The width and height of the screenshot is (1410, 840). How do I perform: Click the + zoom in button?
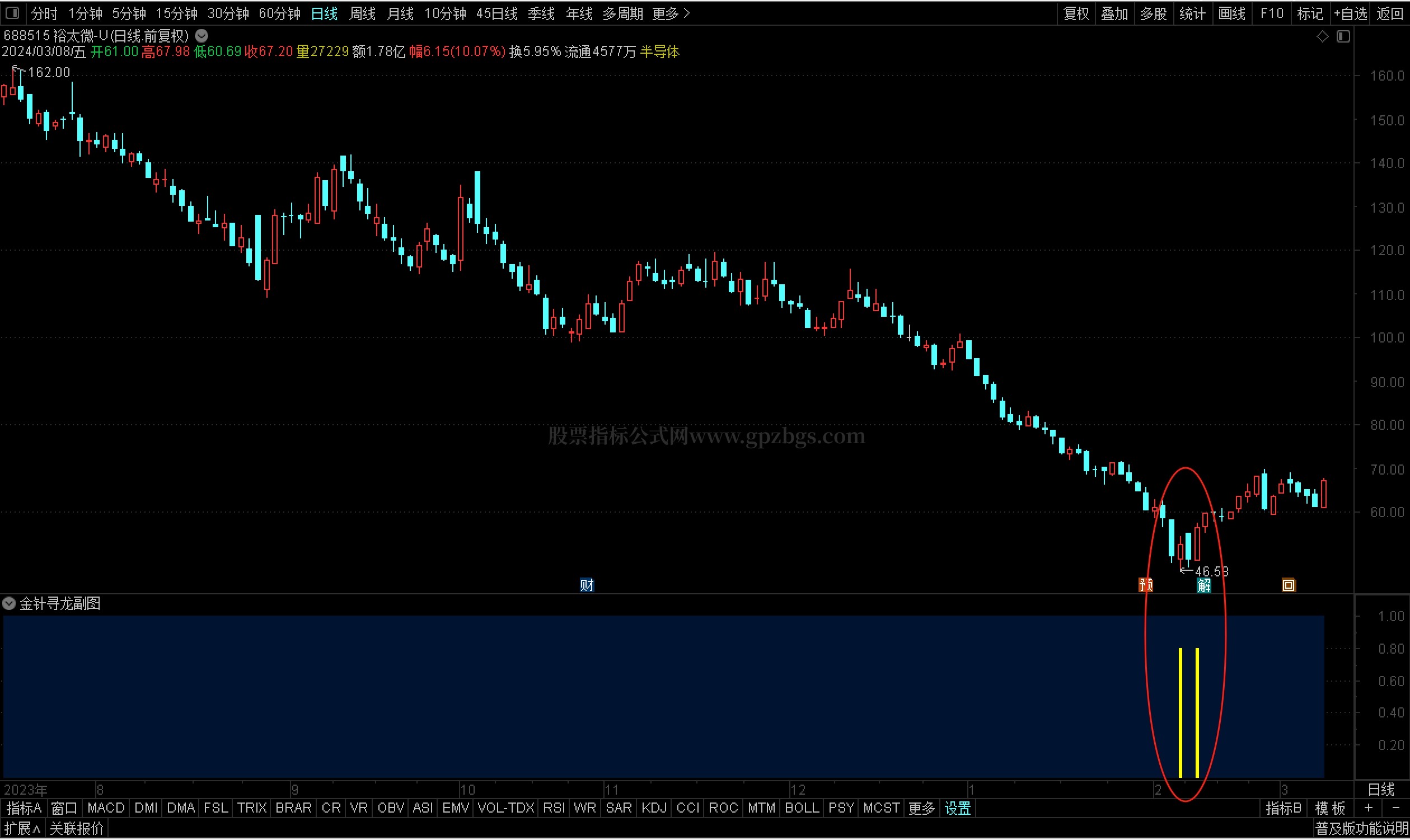point(1368,808)
